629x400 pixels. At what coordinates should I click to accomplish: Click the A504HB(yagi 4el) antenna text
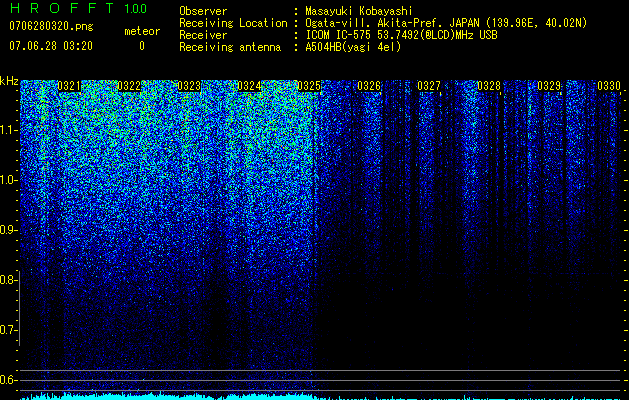click(x=353, y=47)
